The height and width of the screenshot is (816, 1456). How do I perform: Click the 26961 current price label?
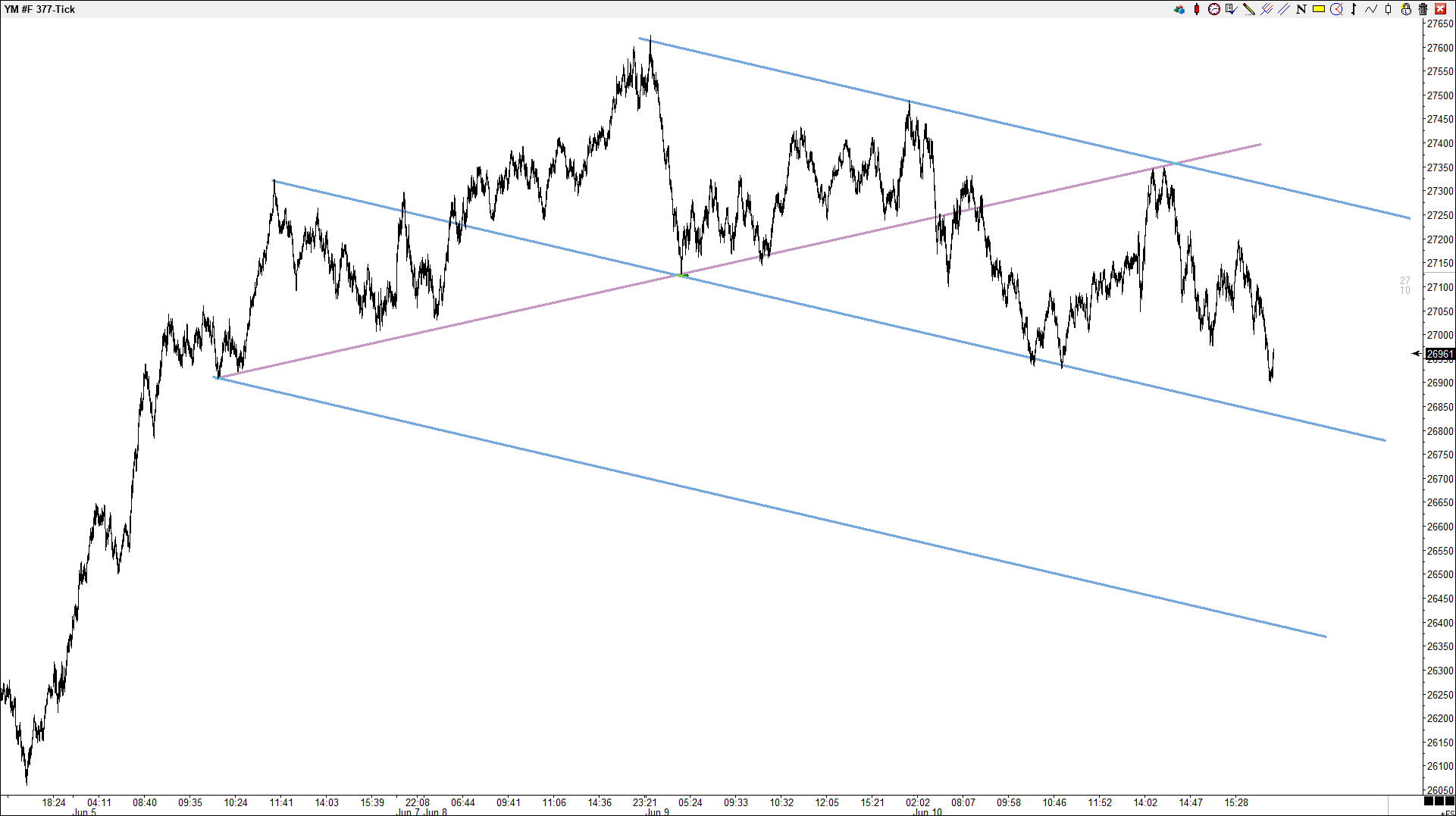click(x=1439, y=354)
